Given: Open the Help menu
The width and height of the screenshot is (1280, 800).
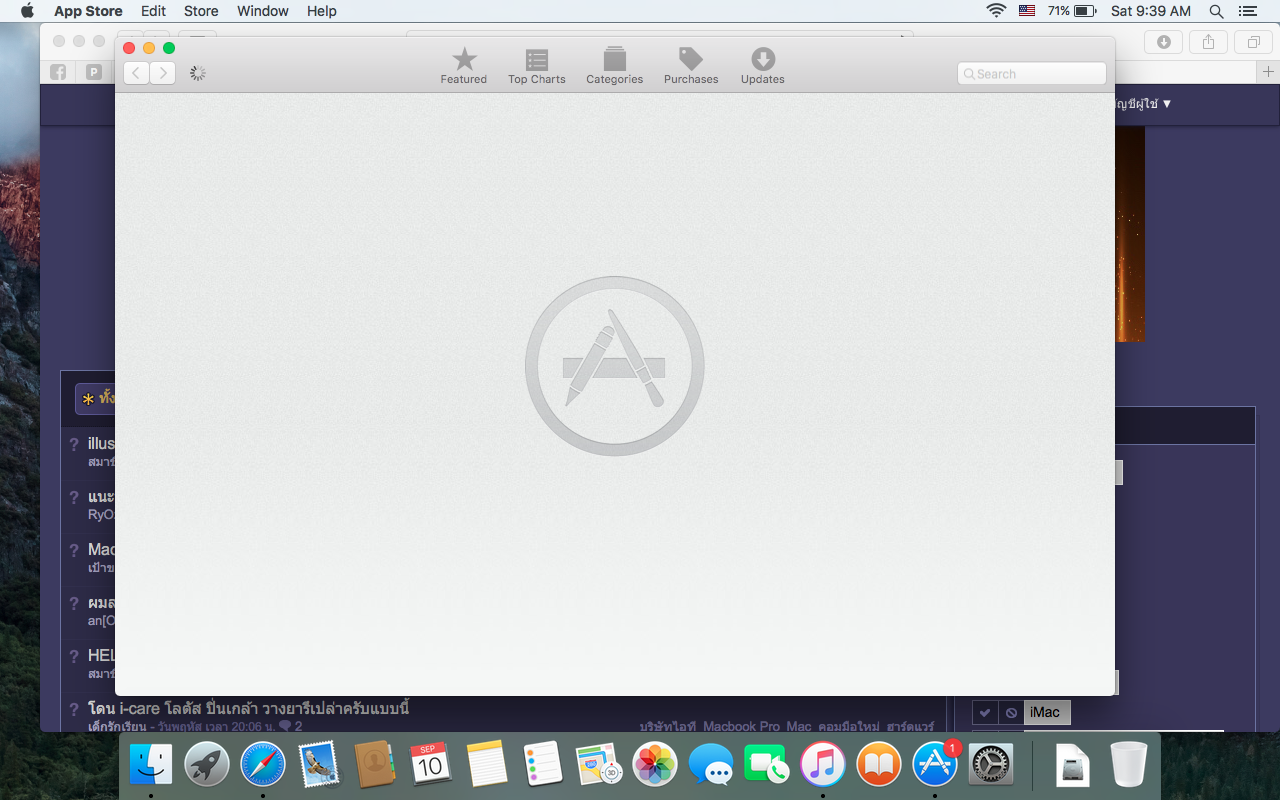Looking at the screenshot, I should [x=322, y=11].
